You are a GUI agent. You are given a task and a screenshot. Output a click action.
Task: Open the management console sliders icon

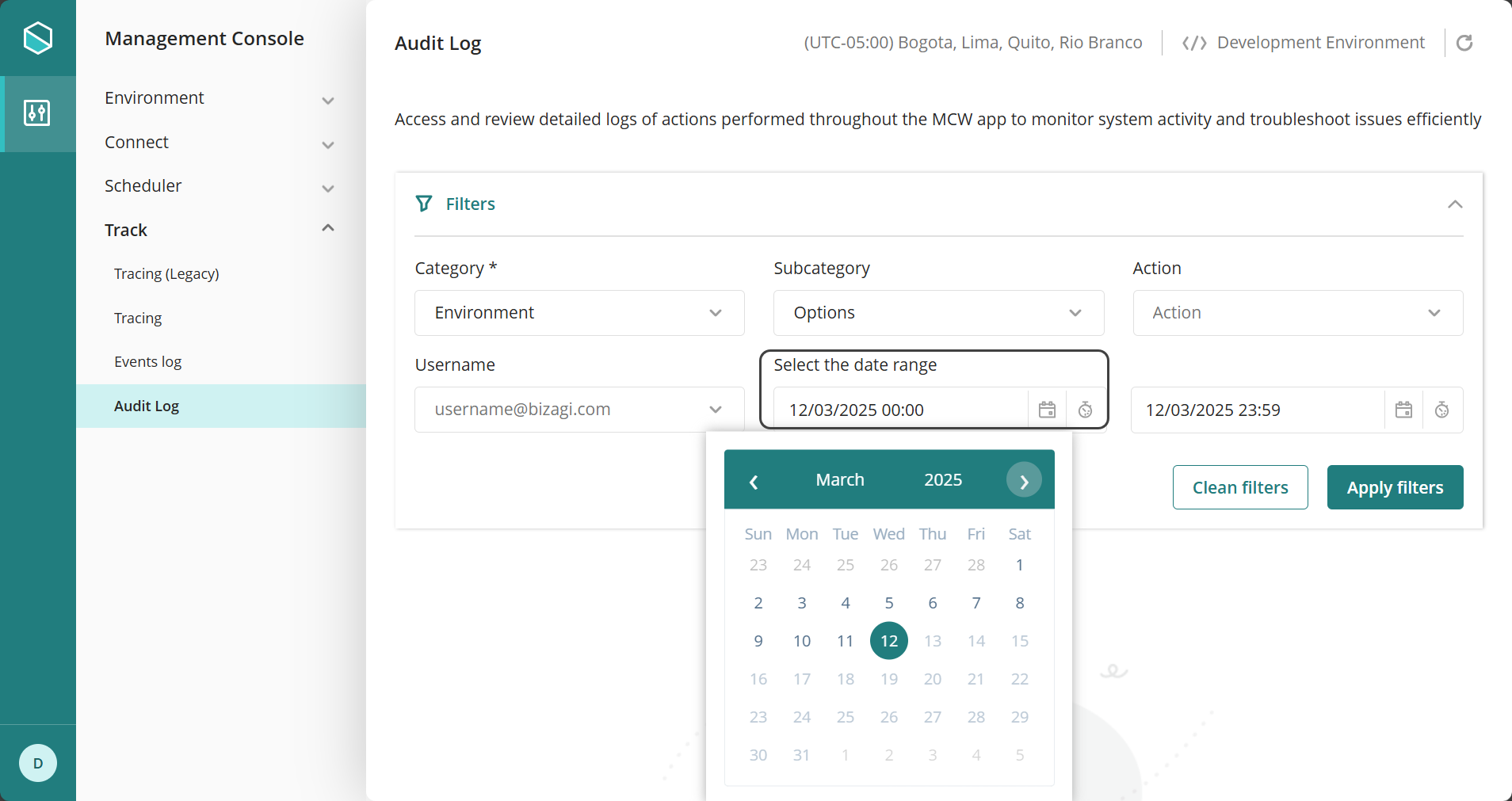tap(37, 113)
